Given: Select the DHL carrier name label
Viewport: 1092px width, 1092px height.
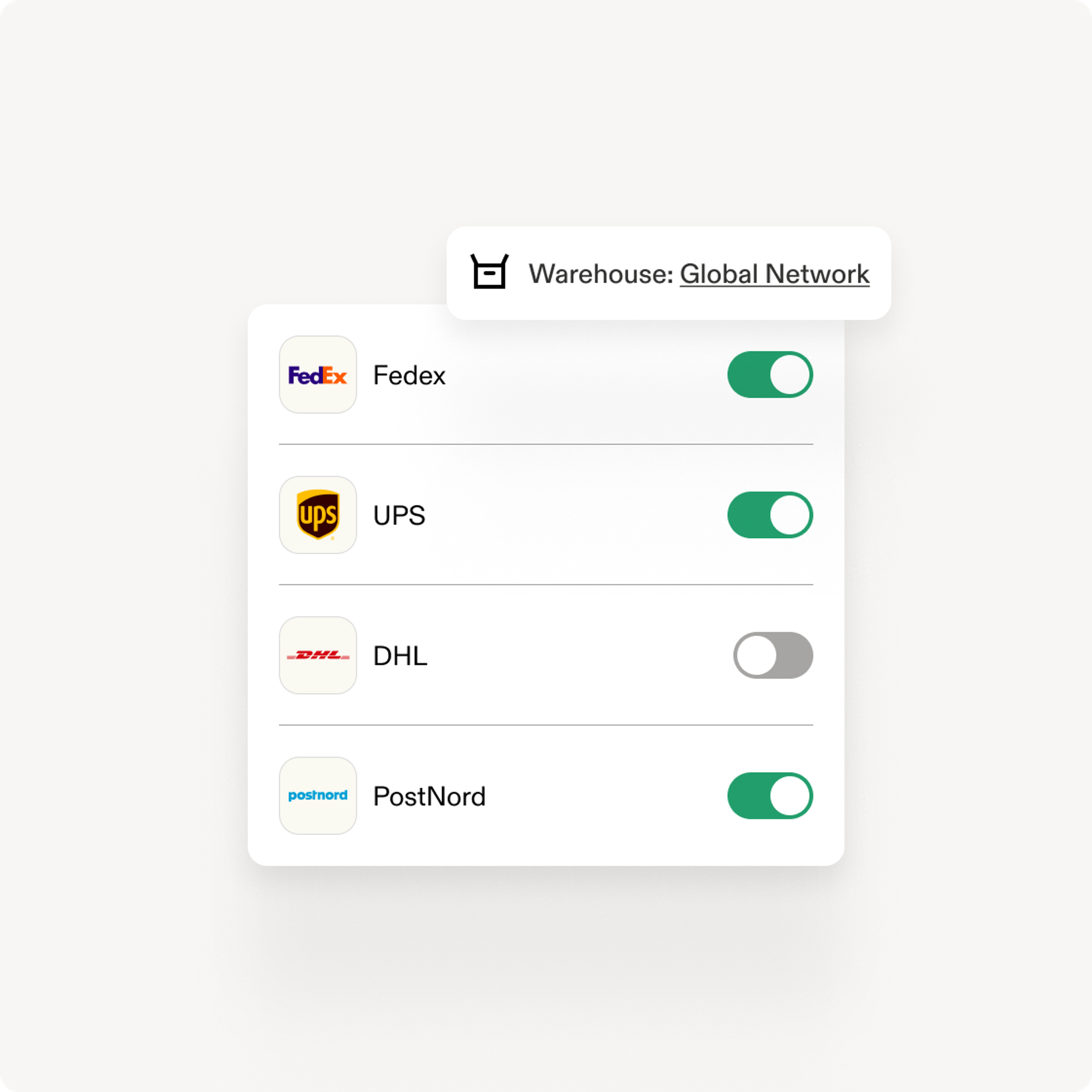Looking at the screenshot, I should pyautogui.click(x=400, y=656).
